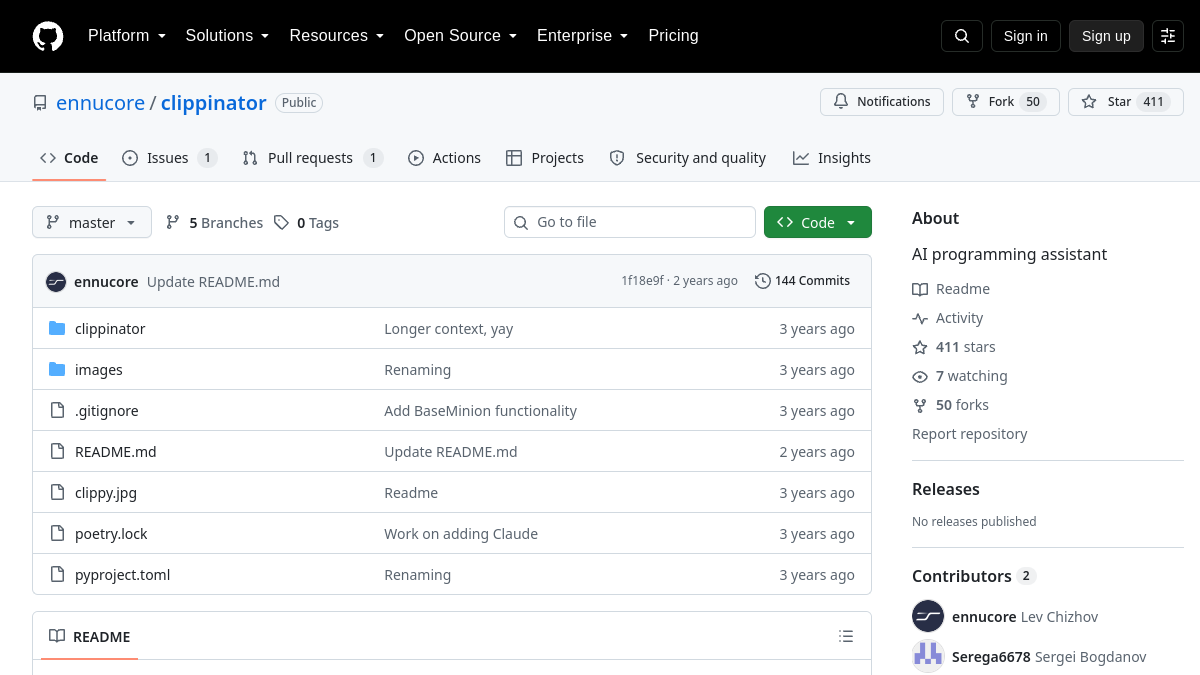
Task: Open the images folder
Action: click(x=99, y=370)
